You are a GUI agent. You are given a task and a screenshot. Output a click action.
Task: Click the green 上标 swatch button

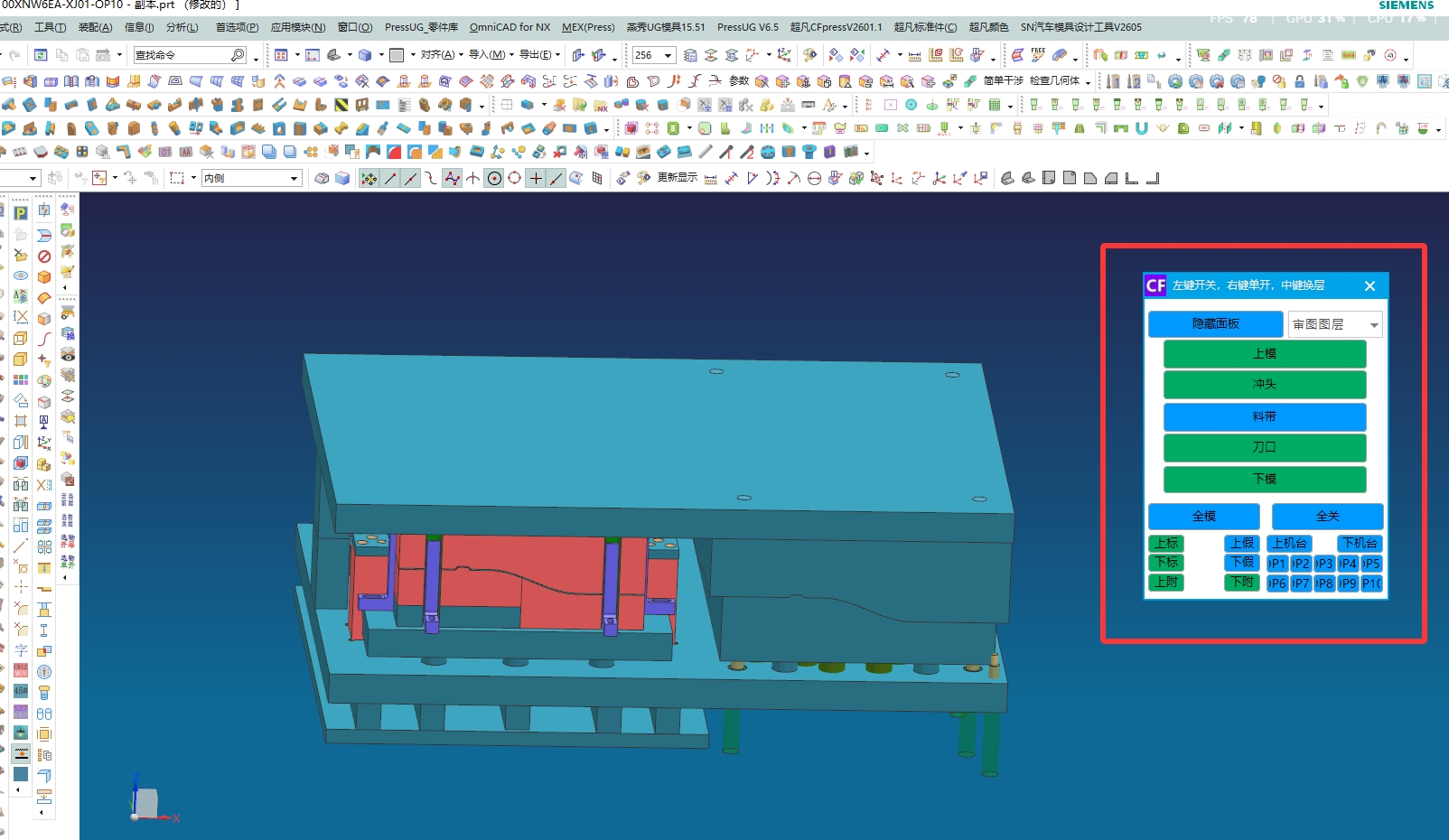[x=1166, y=543]
